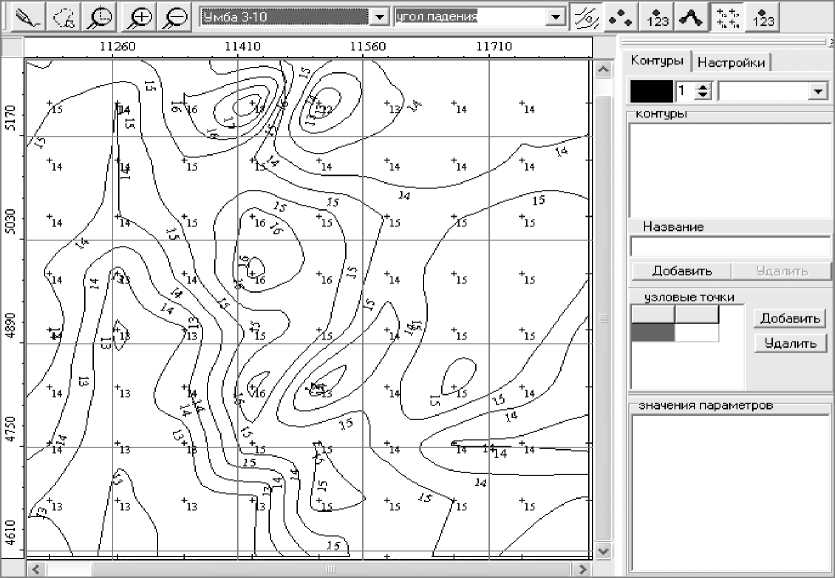
Task: Click the last 123 labels icon
Action: [x=763, y=17]
